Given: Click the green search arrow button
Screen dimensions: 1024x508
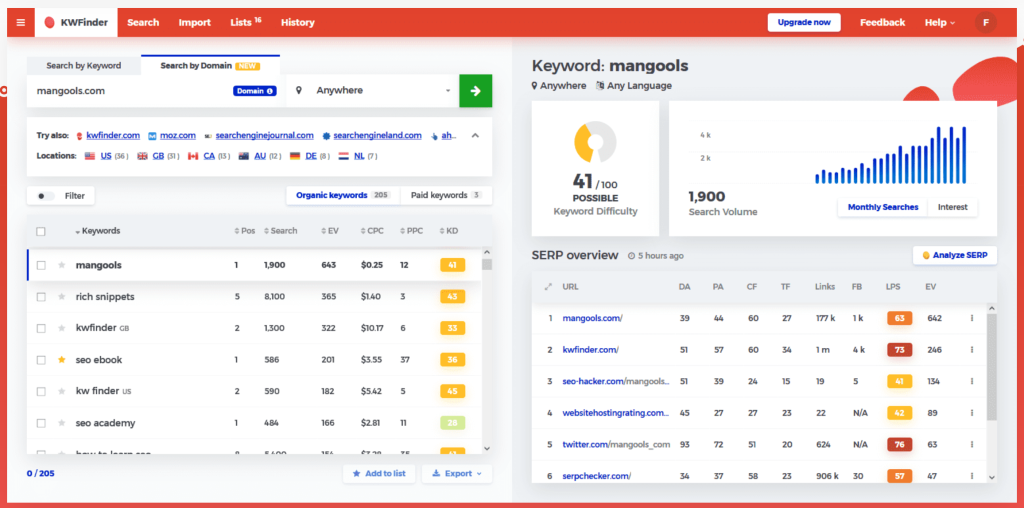Looking at the screenshot, I should tap(475, 90).
